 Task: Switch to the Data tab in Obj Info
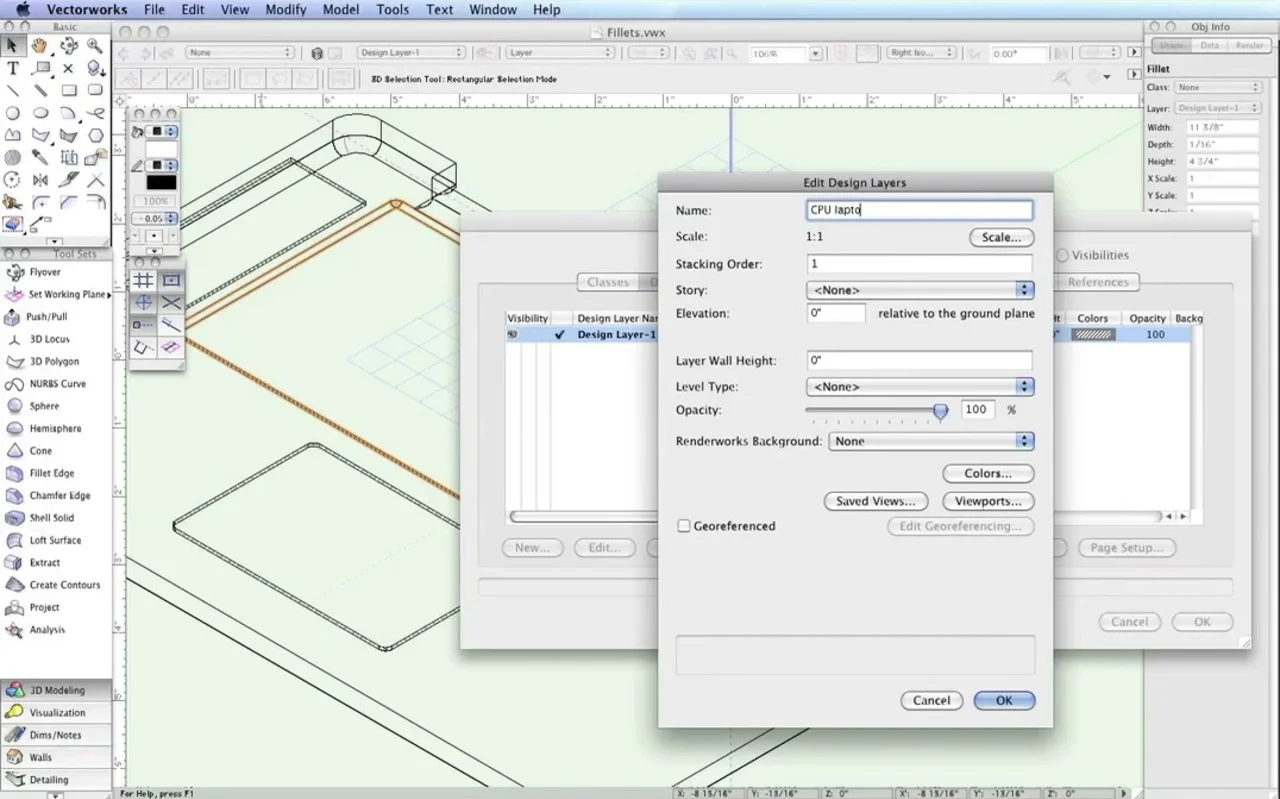coord(1209,46)
